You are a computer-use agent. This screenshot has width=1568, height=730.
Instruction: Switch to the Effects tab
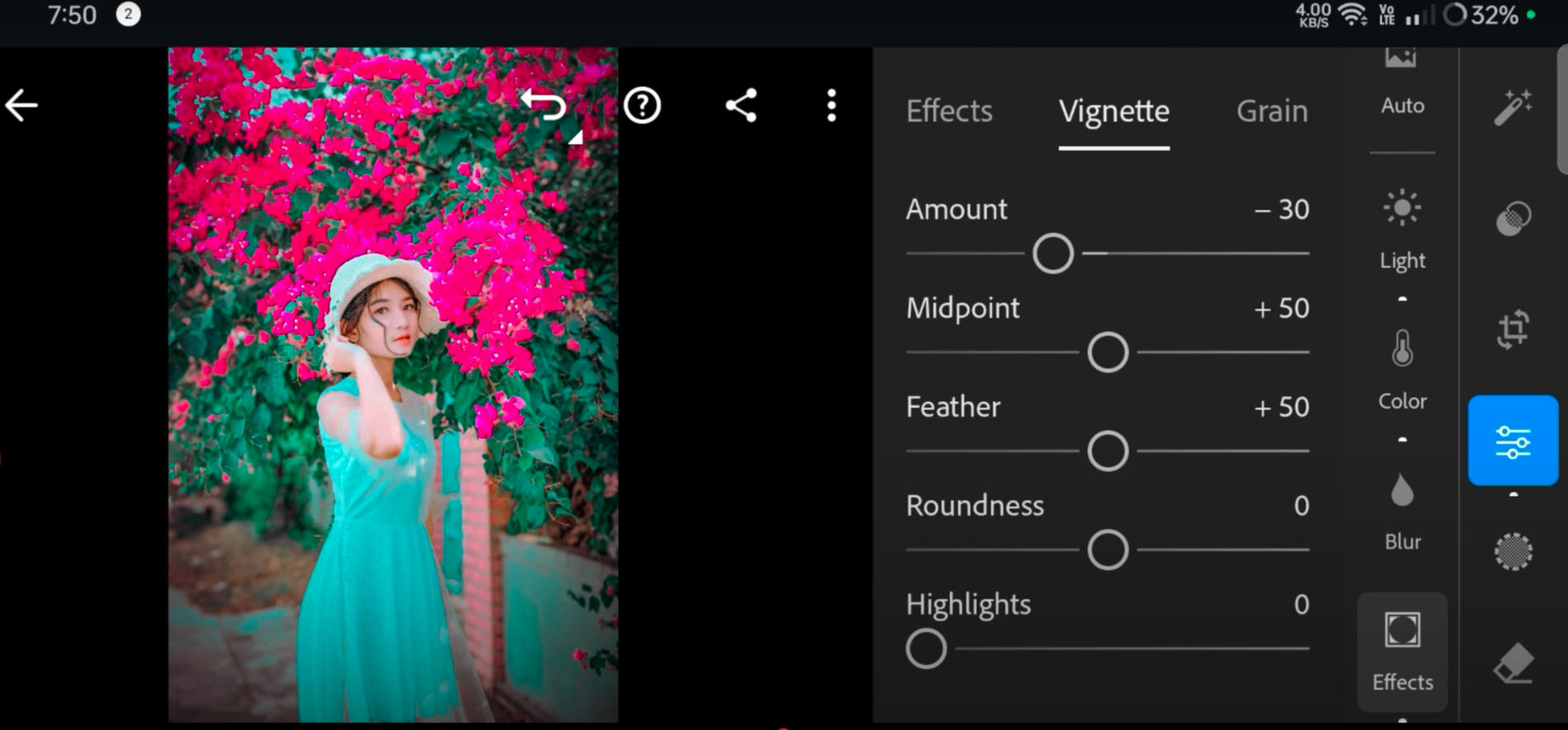[x=949, y=111]
